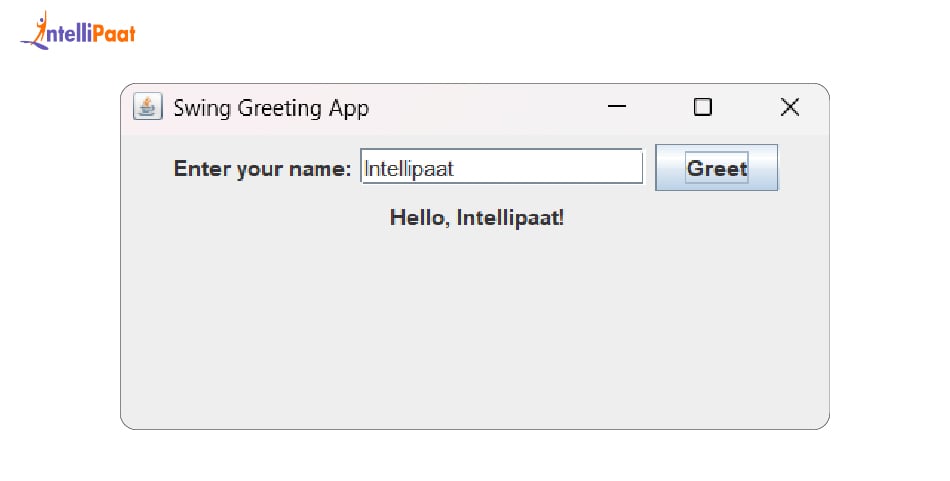Minimize the Swing Greeting App window
Viewport: 950px width, 481px height.
point(617,107)
